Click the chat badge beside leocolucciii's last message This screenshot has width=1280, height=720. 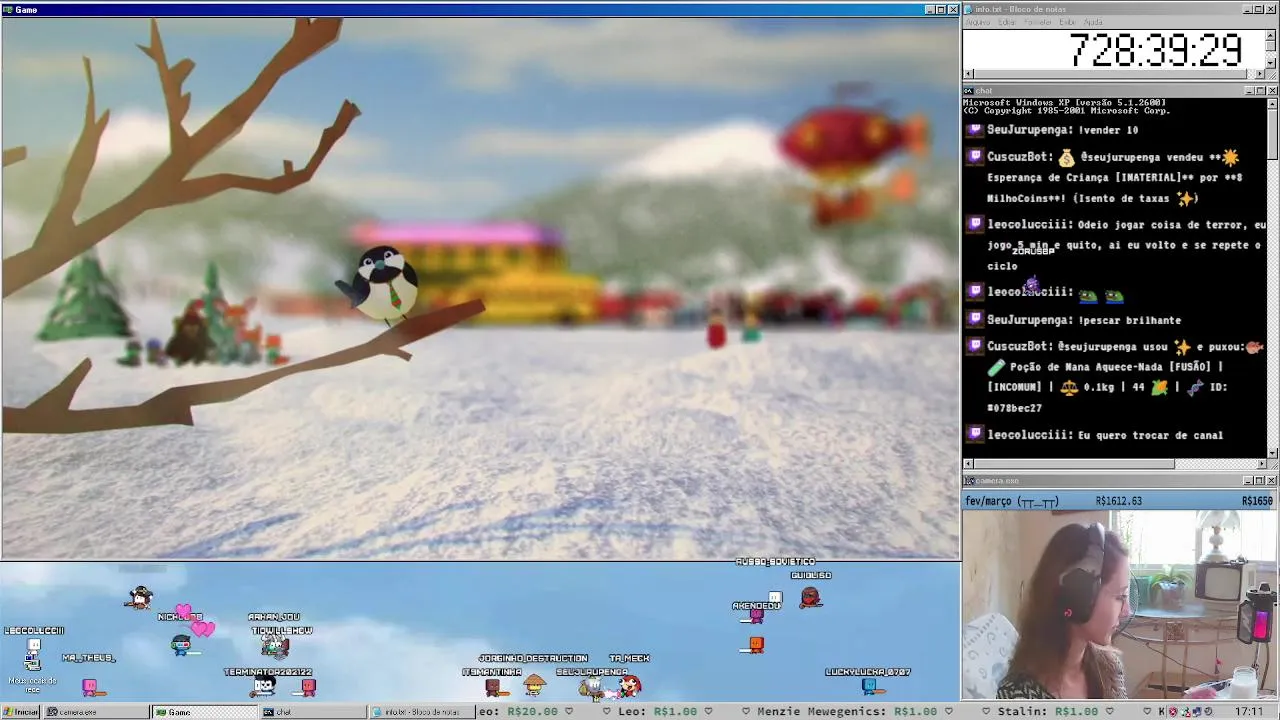(975, 434)
